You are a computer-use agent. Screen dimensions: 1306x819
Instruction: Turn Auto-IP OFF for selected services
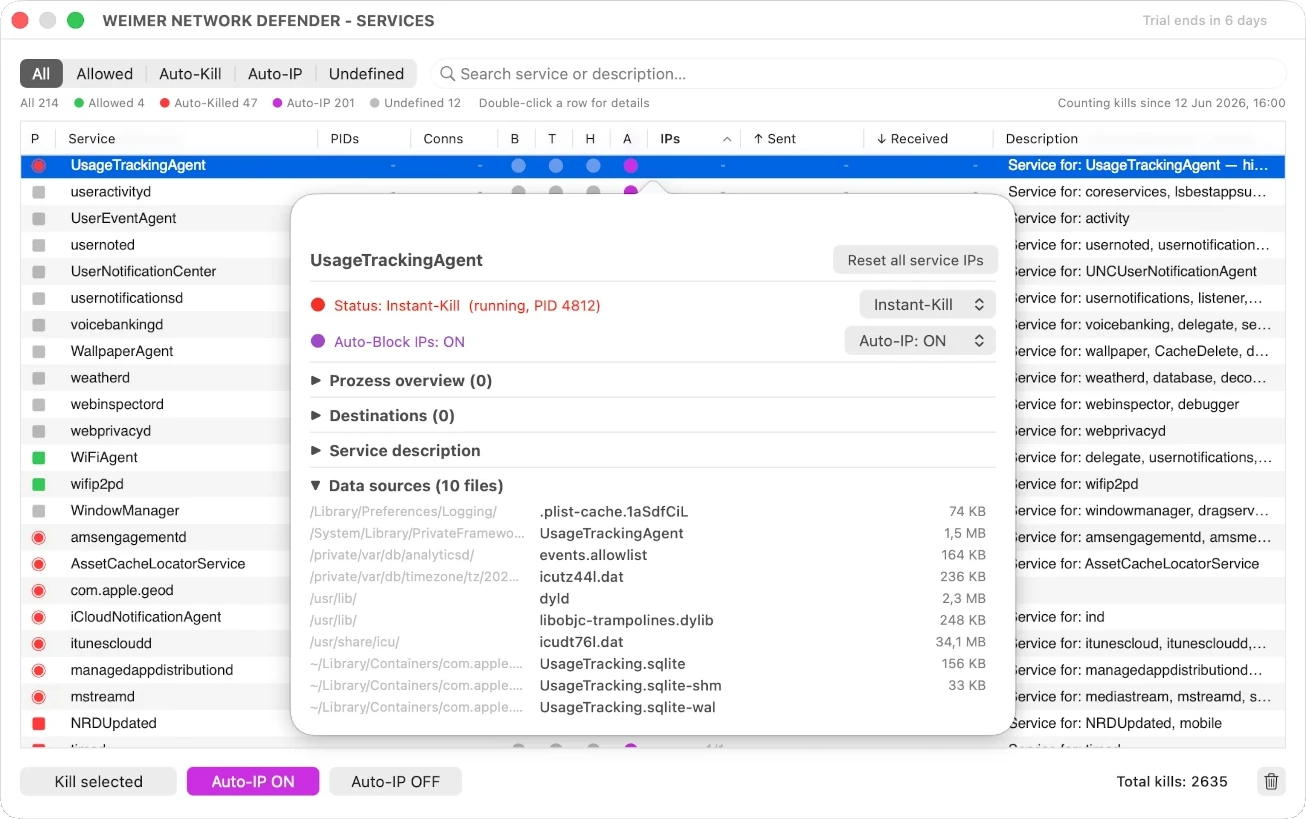point(396,782)
